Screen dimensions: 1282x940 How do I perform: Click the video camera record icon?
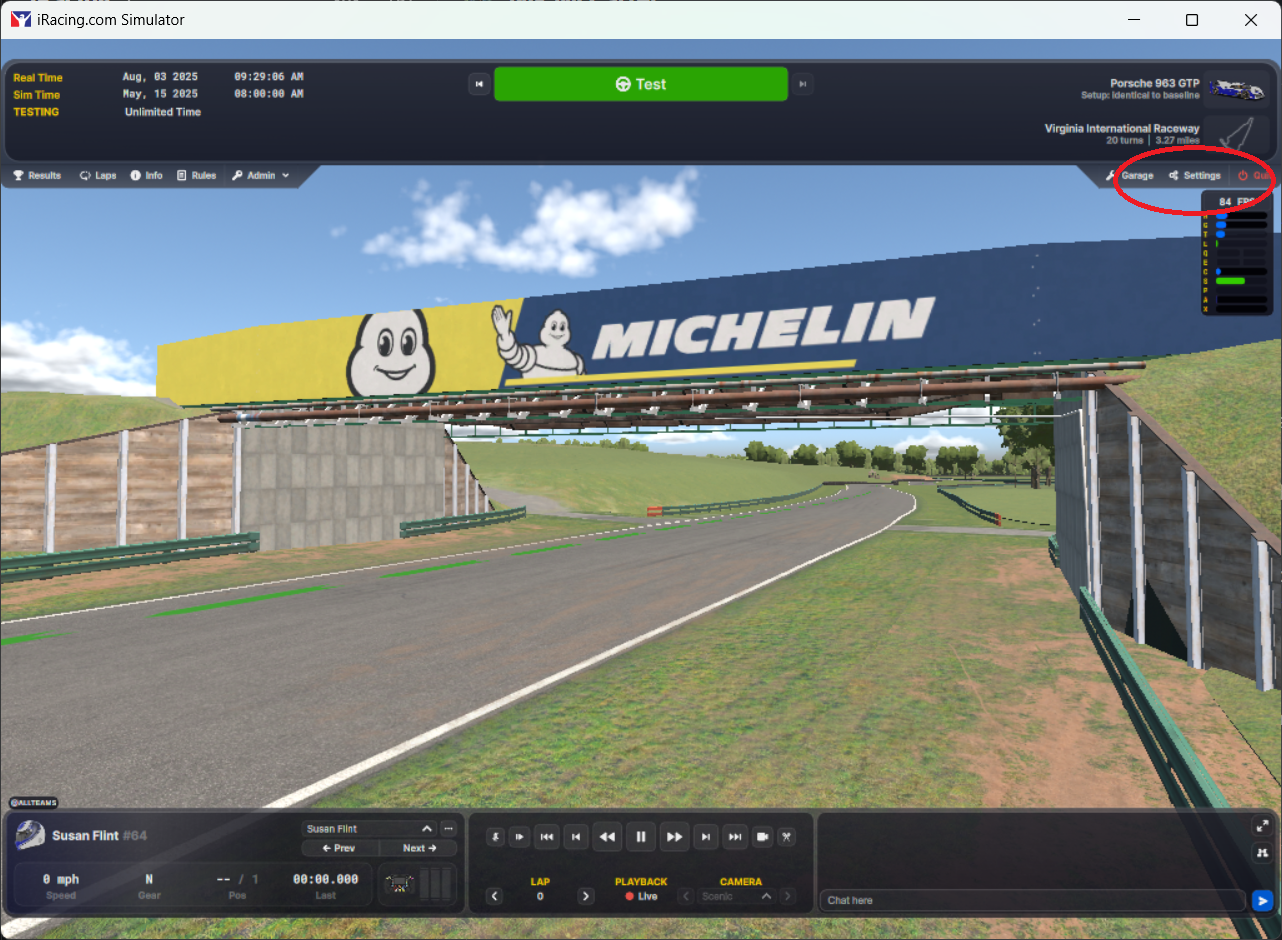762,837
